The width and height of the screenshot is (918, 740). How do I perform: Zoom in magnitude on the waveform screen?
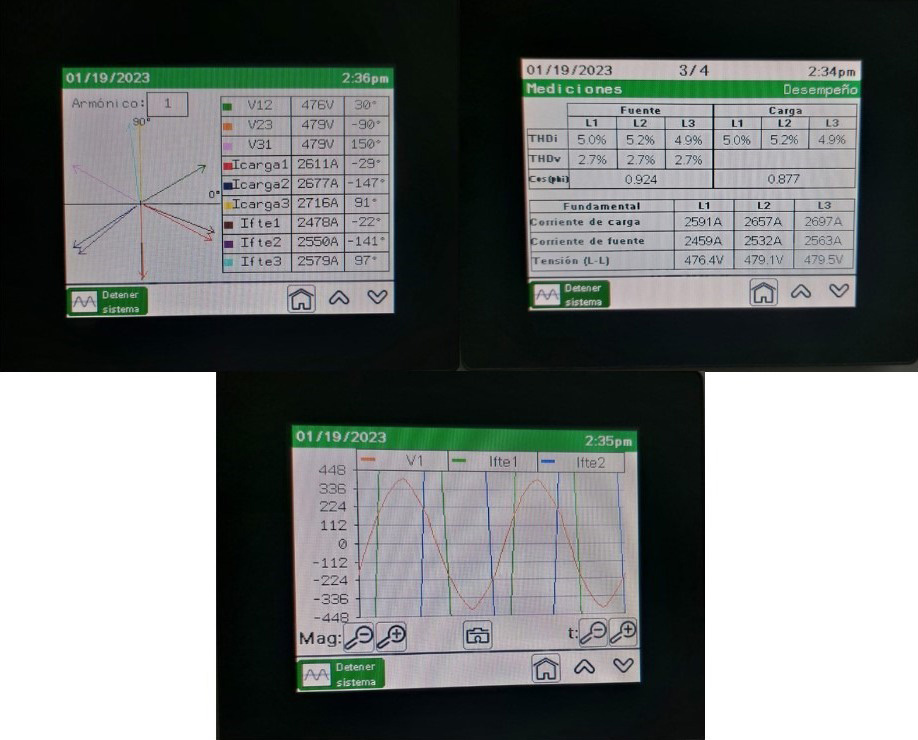tap(390, 636)
